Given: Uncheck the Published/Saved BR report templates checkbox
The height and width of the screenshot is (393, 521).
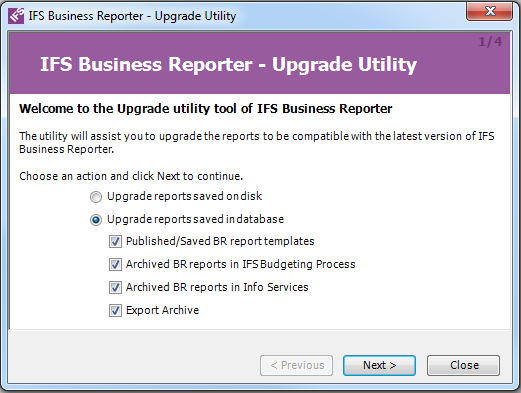Looking at the screenshot, I should [x=115, y=242].
